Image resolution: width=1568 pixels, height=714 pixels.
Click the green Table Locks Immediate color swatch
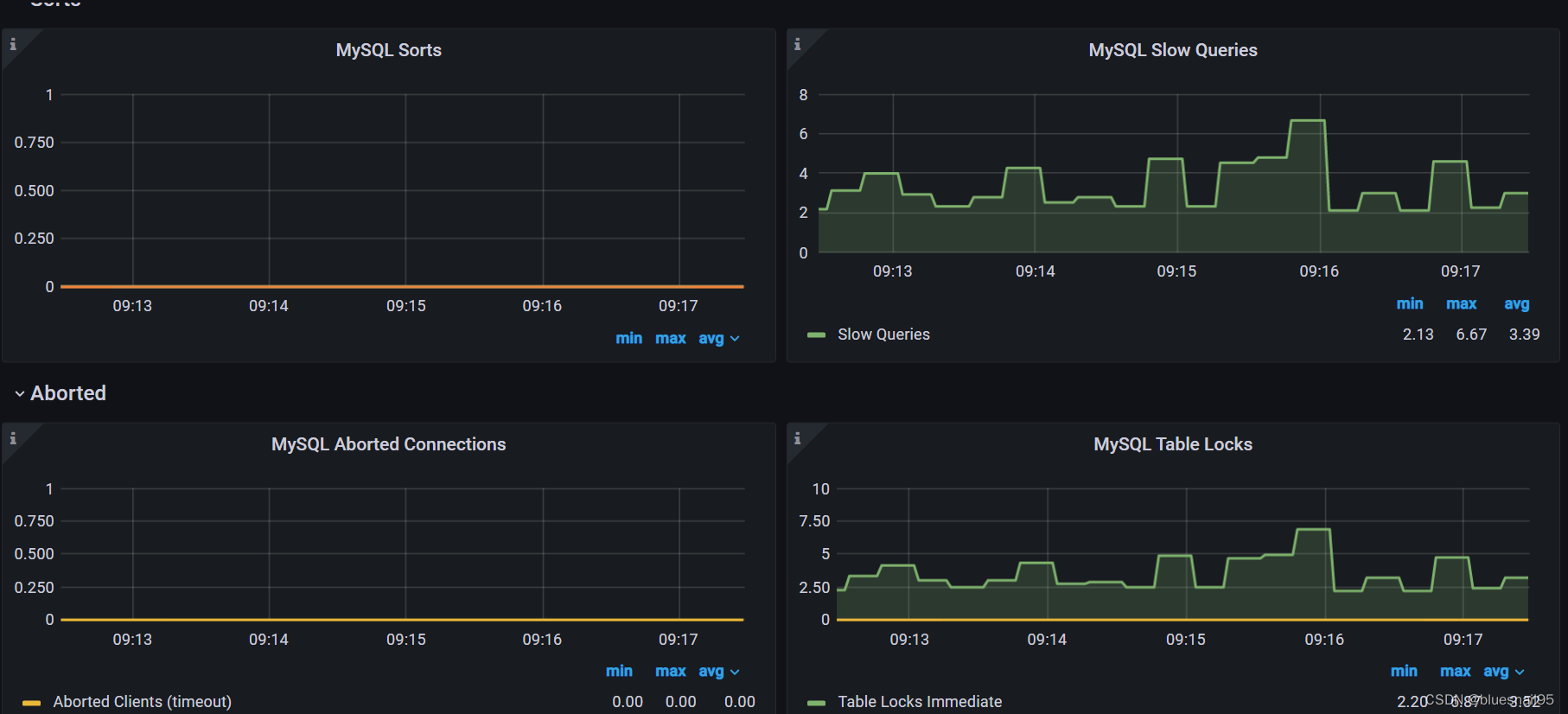tap(816, 703)
